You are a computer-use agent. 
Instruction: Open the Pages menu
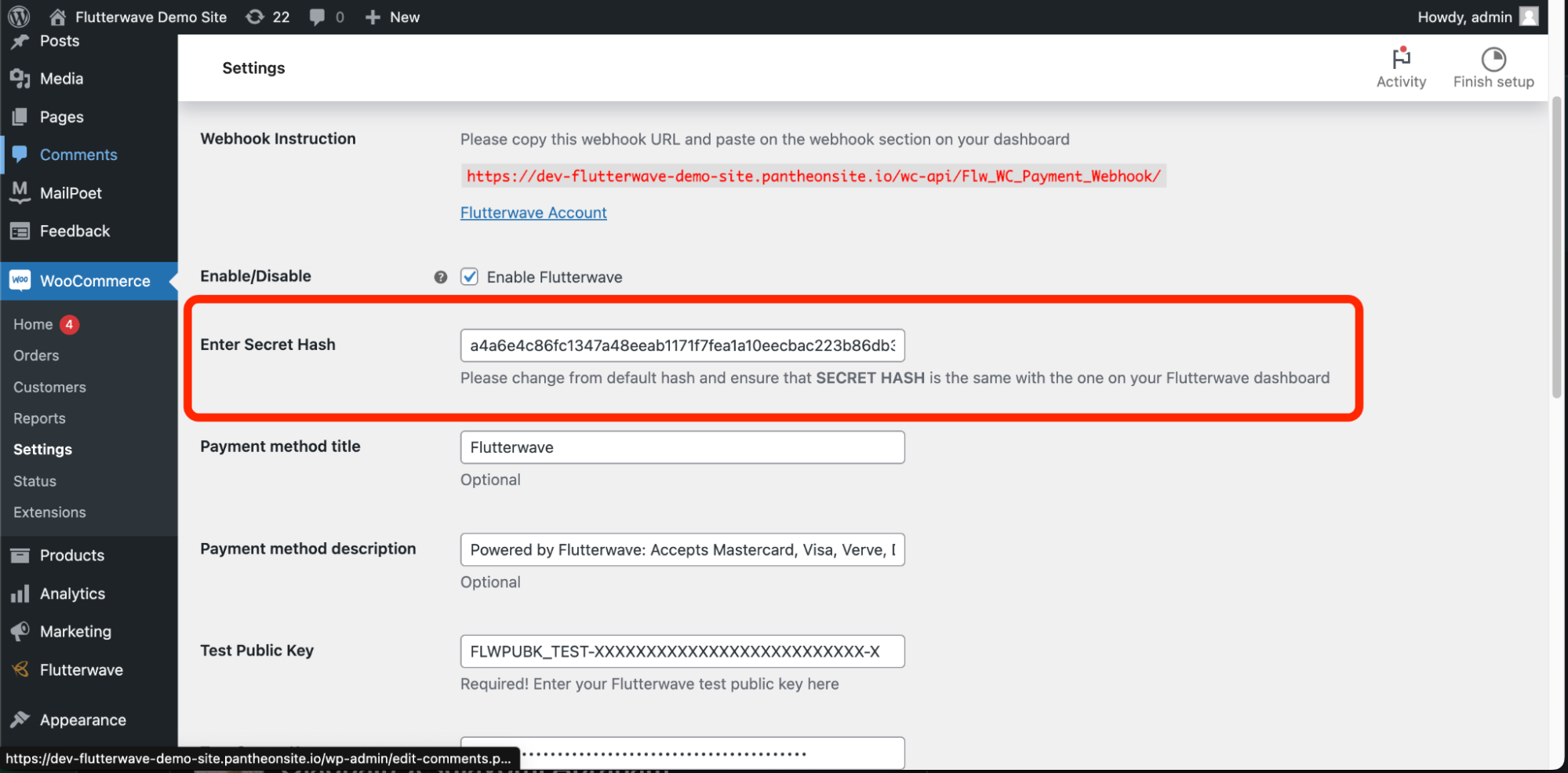click(x=61, y=117)
